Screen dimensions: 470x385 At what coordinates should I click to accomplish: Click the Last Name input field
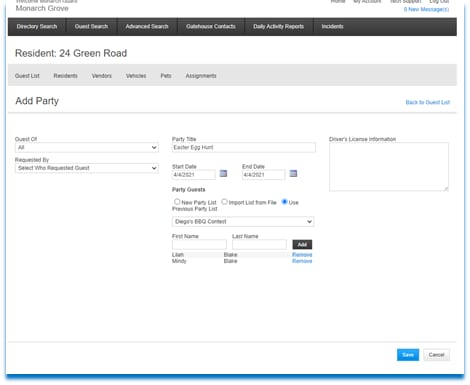click(x=259, y=244)
